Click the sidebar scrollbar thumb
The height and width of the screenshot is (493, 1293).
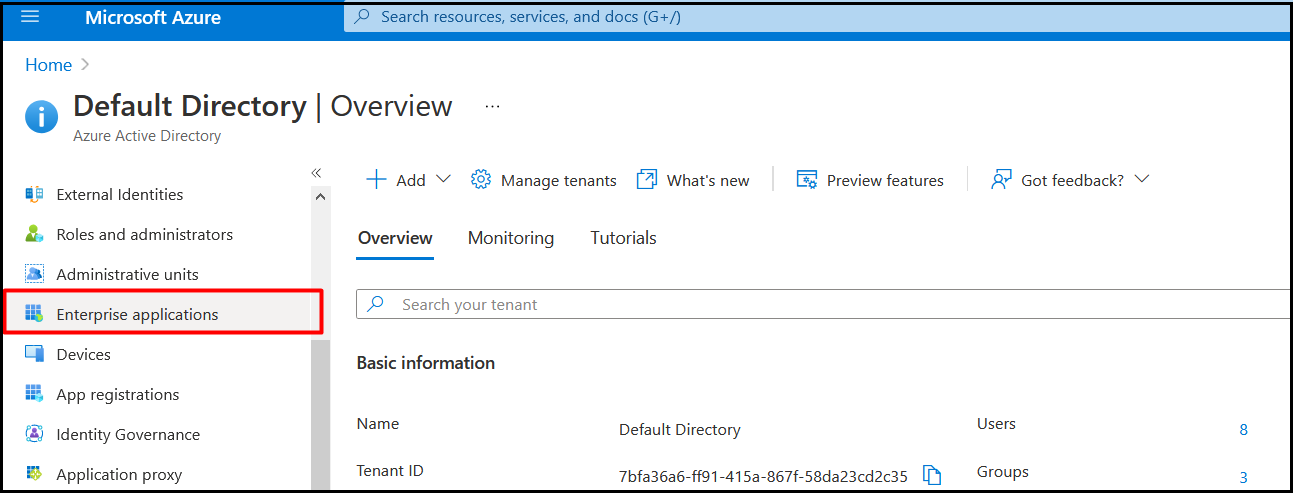(x=320, y=414)
